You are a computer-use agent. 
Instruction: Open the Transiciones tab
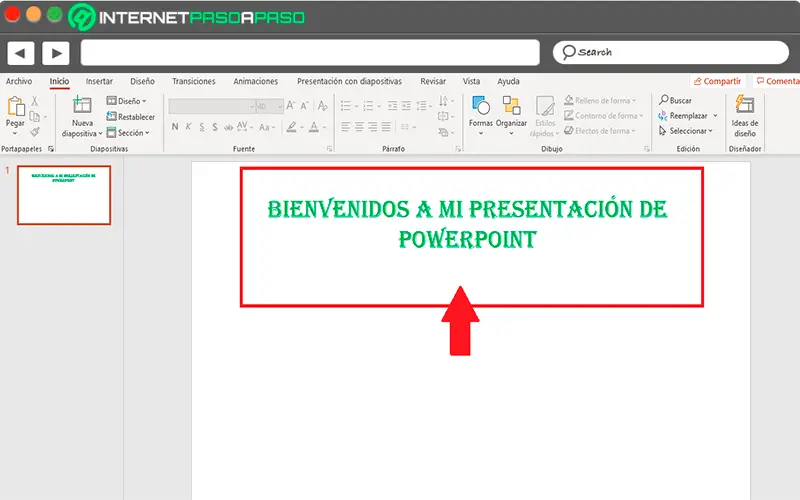pyautogui.click(x=193, y=82)
